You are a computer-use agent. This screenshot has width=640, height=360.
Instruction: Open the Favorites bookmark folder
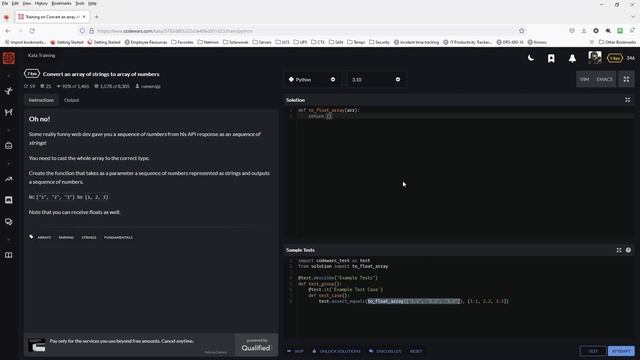[182, 42]
